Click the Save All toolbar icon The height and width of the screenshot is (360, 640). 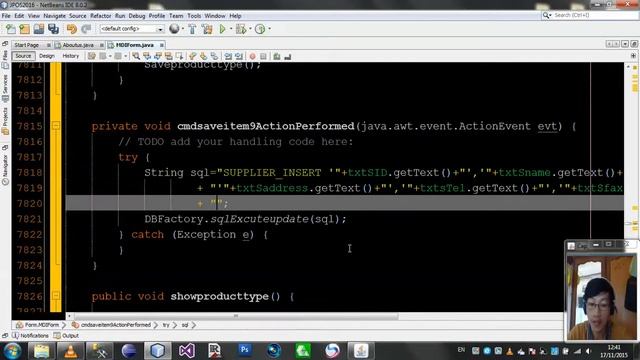coord(53,29)
